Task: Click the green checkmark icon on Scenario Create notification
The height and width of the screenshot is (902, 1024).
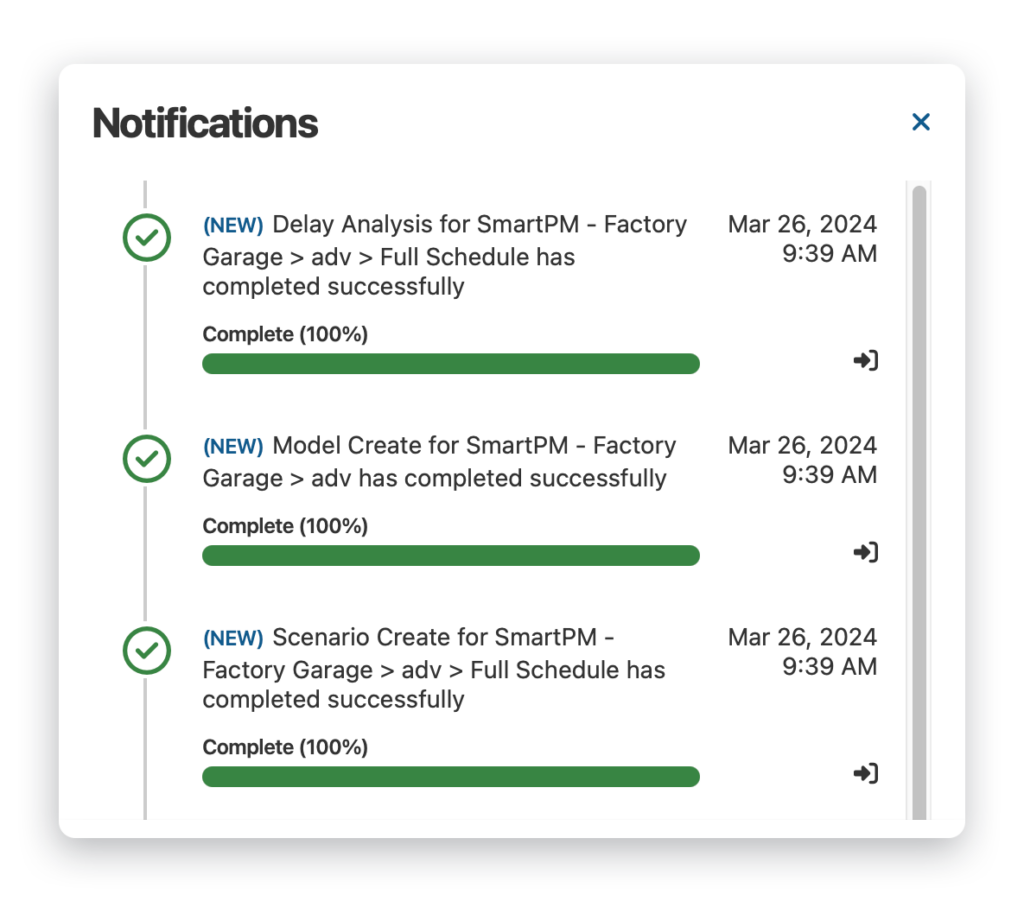Action: (x=146, y=651)
